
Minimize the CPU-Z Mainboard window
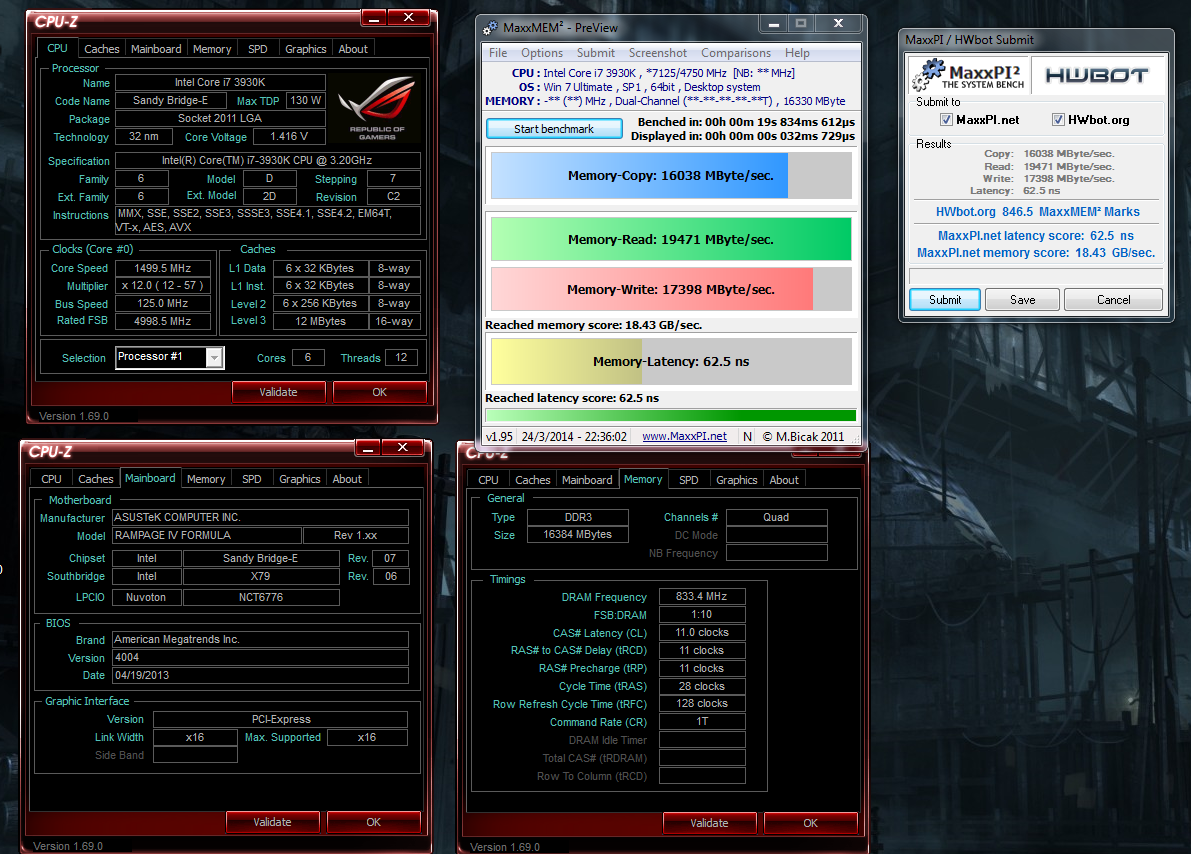point(368,448)
